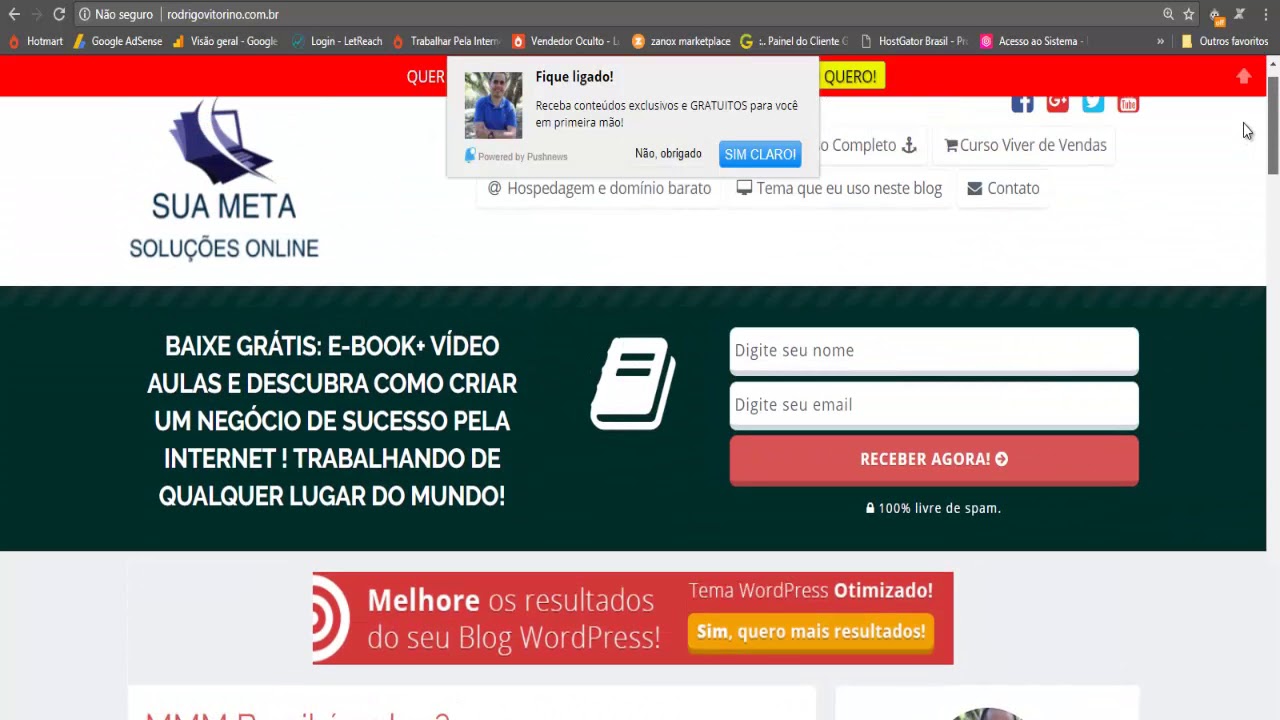Click 'Não, obrigado' in the push notification popup
This screenshot has height=720, width=1280.
pos(668,153)
